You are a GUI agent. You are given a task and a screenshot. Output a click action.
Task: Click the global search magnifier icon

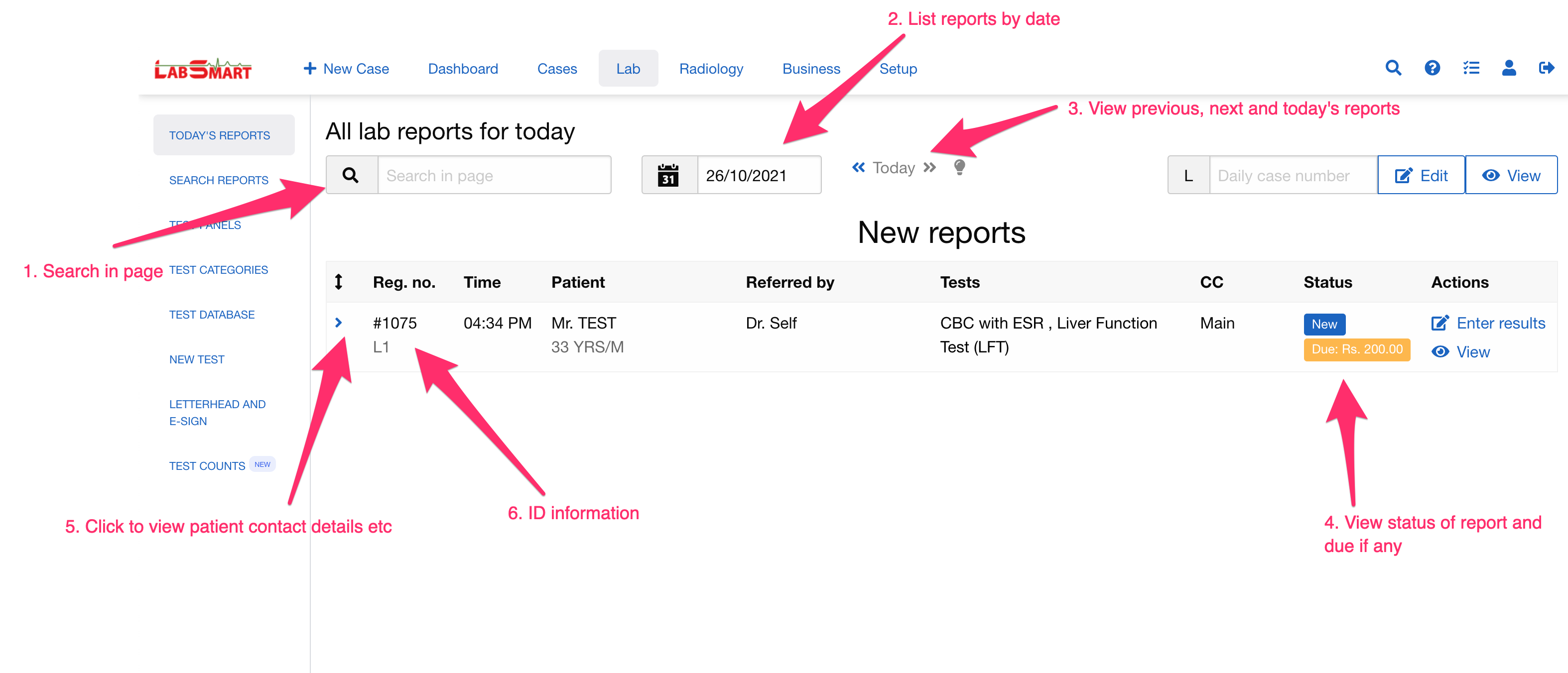[x=1393, y=68]
